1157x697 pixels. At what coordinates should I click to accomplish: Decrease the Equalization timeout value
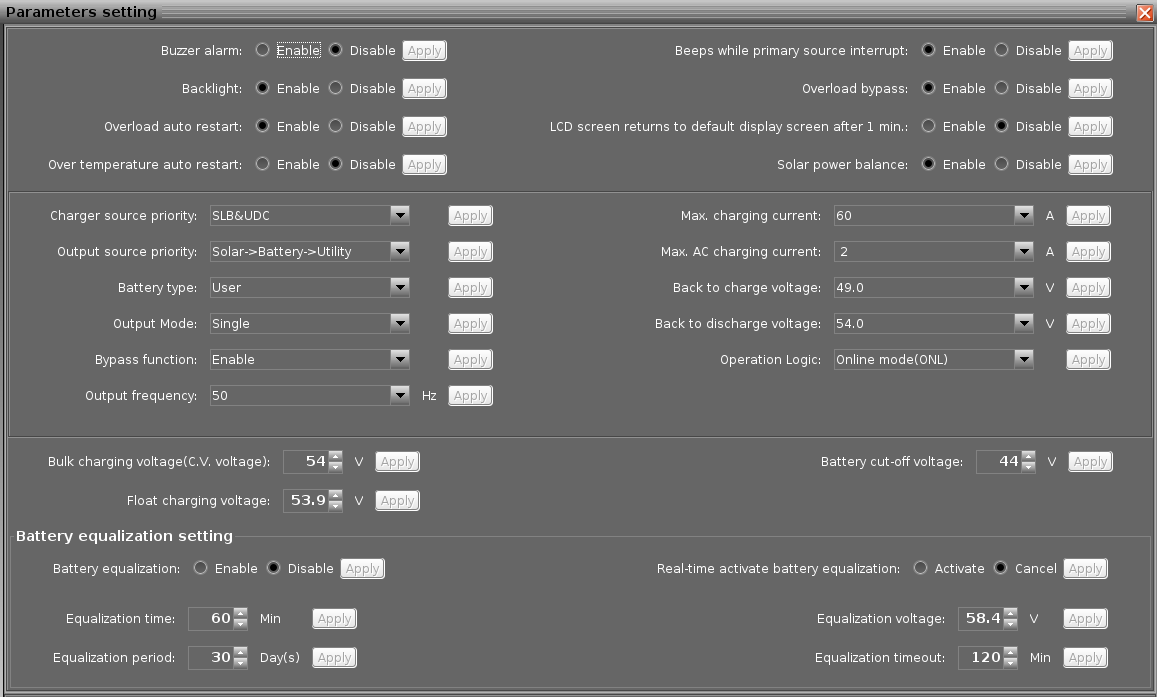[x=1011, y=662]
